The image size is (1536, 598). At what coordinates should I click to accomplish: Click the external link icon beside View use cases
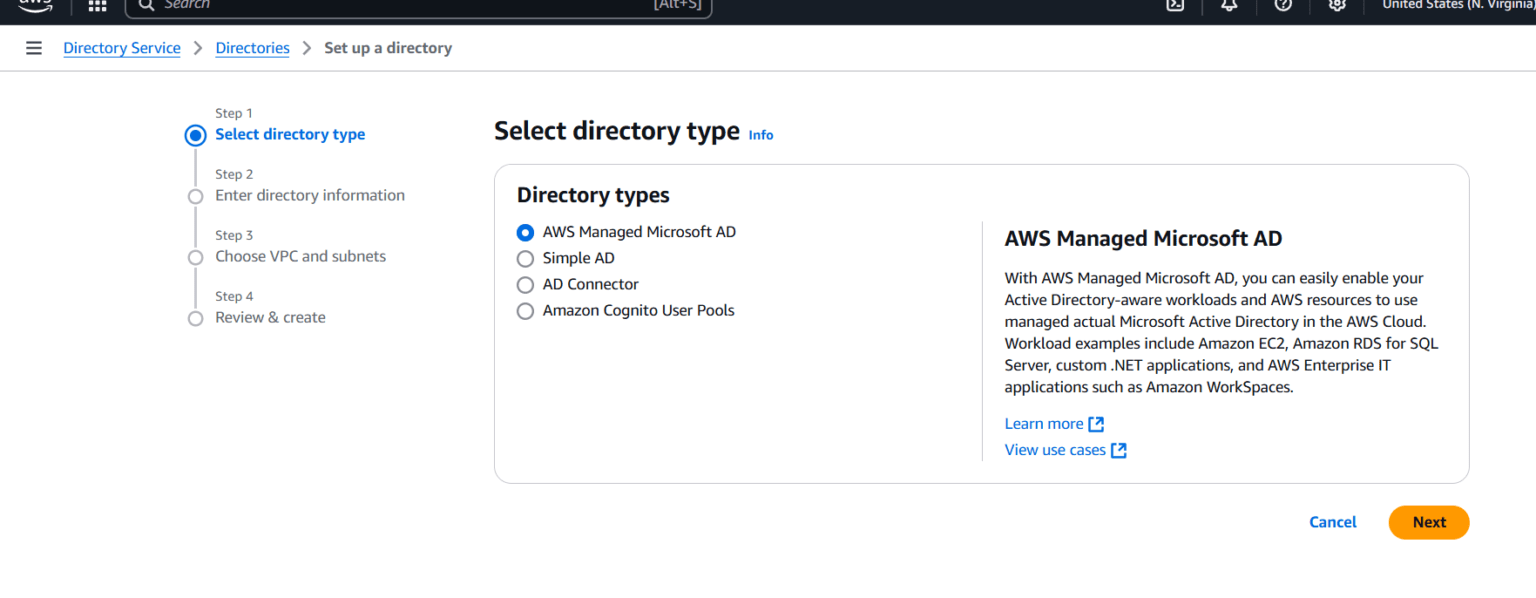click(x=1119, y=450)
